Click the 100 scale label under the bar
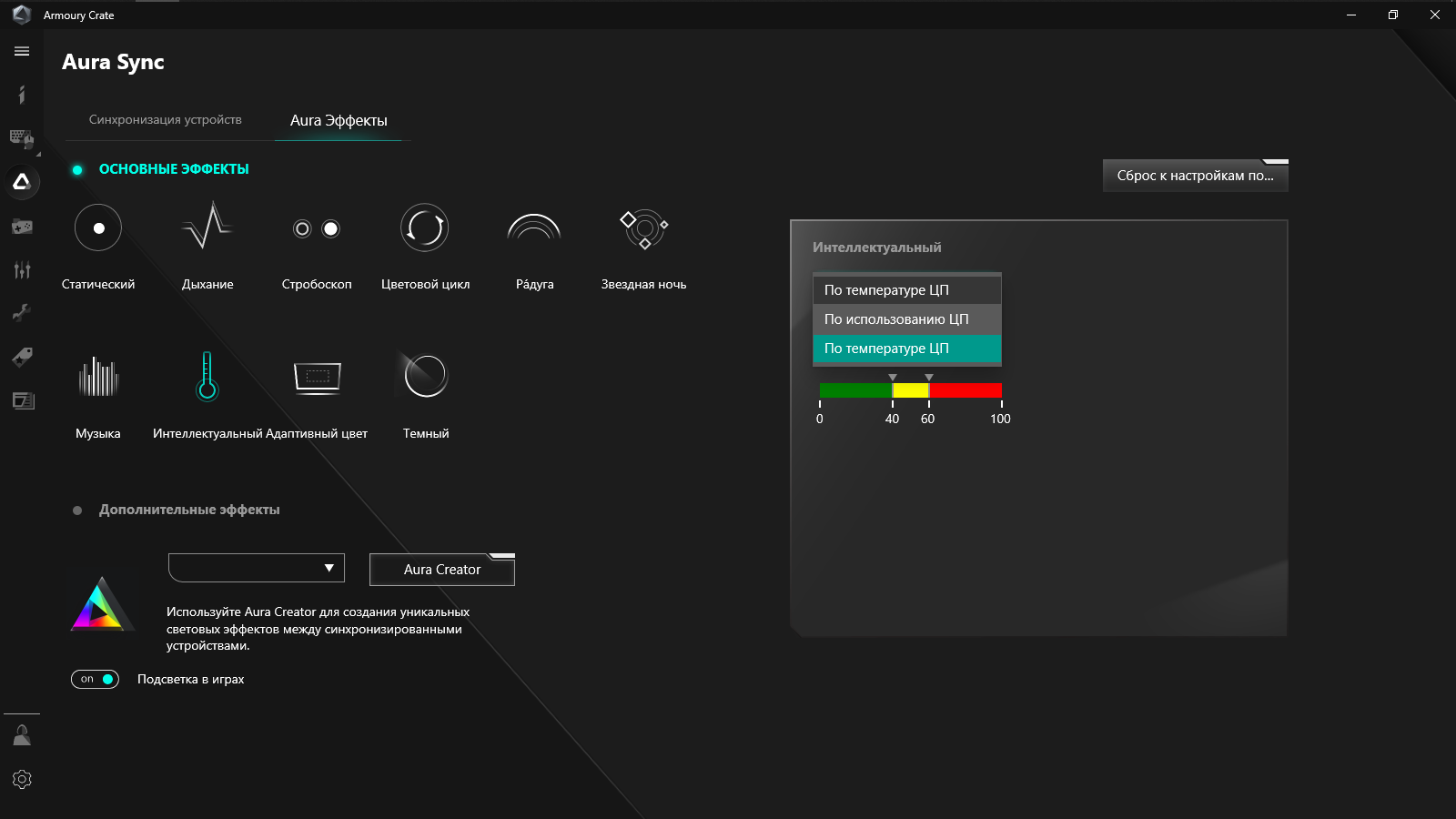This screenshot has height=819, width=1456. point(1000,419)
